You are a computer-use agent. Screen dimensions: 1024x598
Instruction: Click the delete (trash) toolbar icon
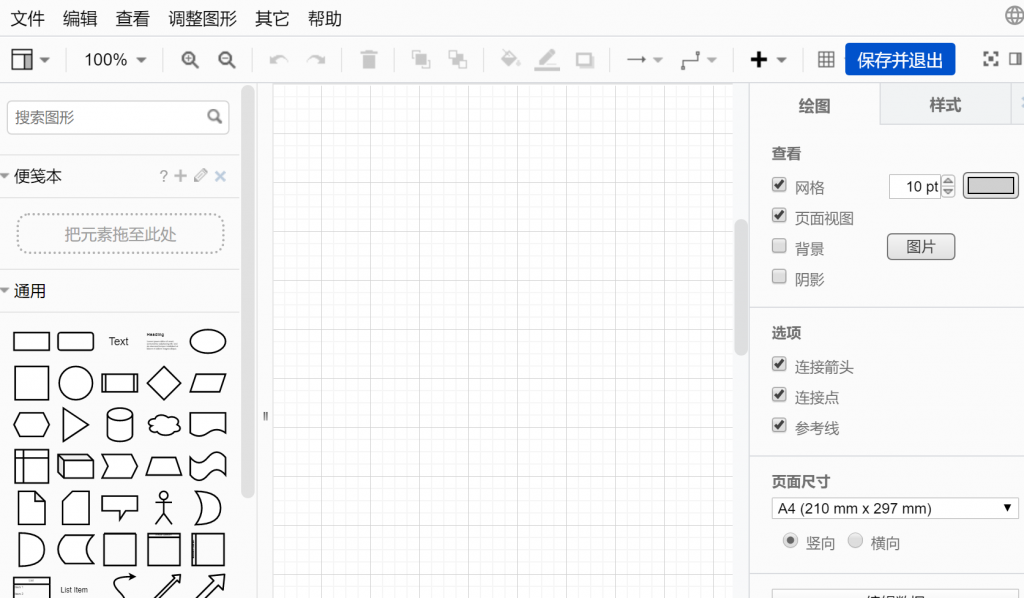click(368, 59)
